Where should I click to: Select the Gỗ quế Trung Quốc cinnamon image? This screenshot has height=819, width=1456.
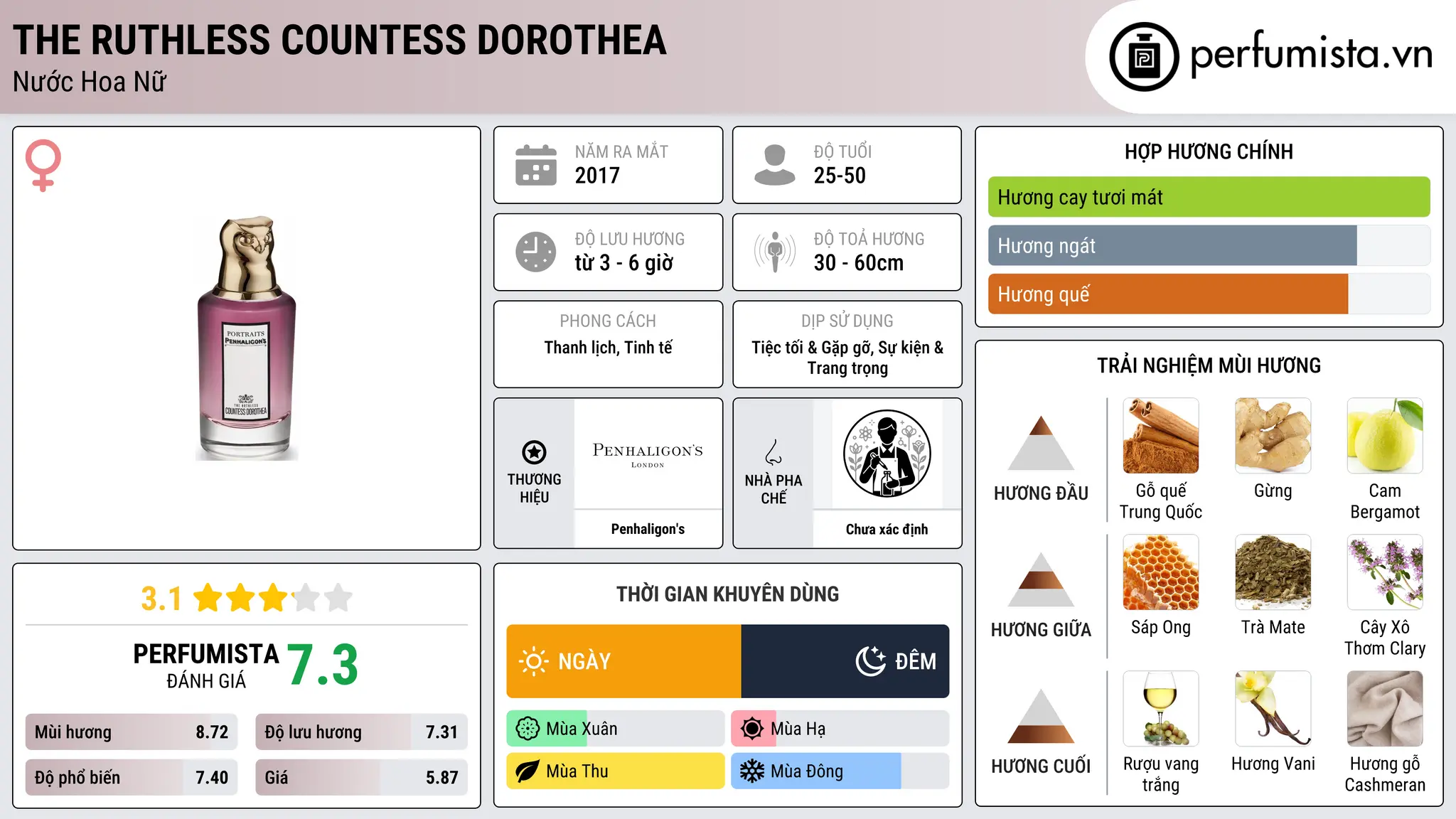coord(1161,436)
